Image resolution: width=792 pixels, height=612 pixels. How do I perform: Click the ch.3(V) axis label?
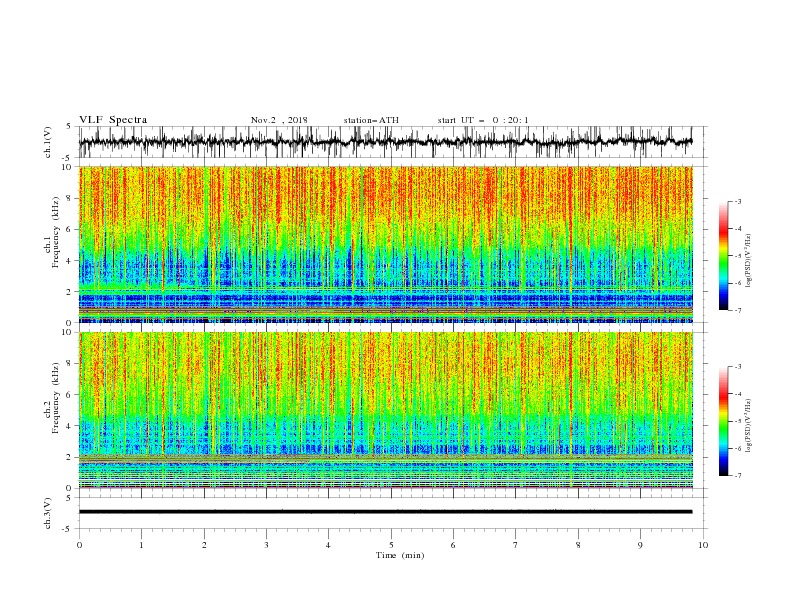48,513
